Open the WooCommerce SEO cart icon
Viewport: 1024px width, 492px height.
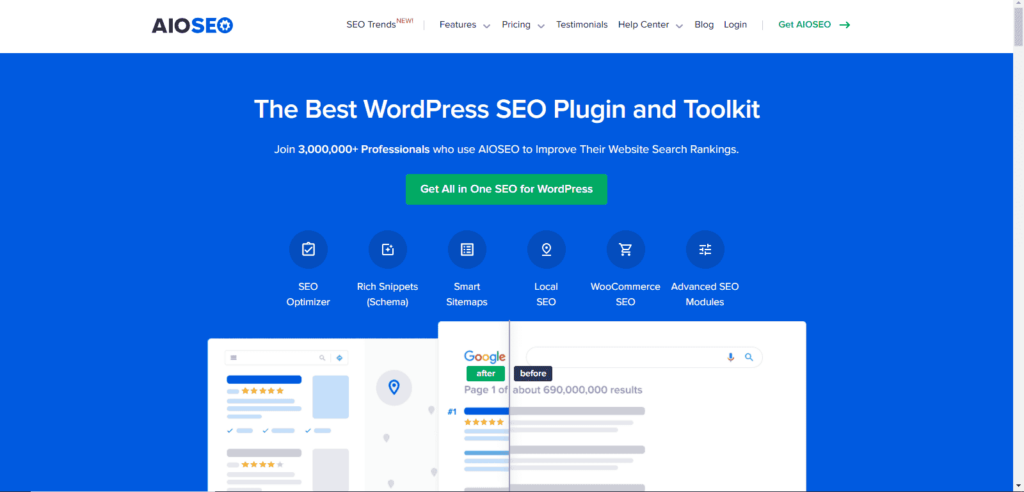pyautogui.click(x=626, y=250)
